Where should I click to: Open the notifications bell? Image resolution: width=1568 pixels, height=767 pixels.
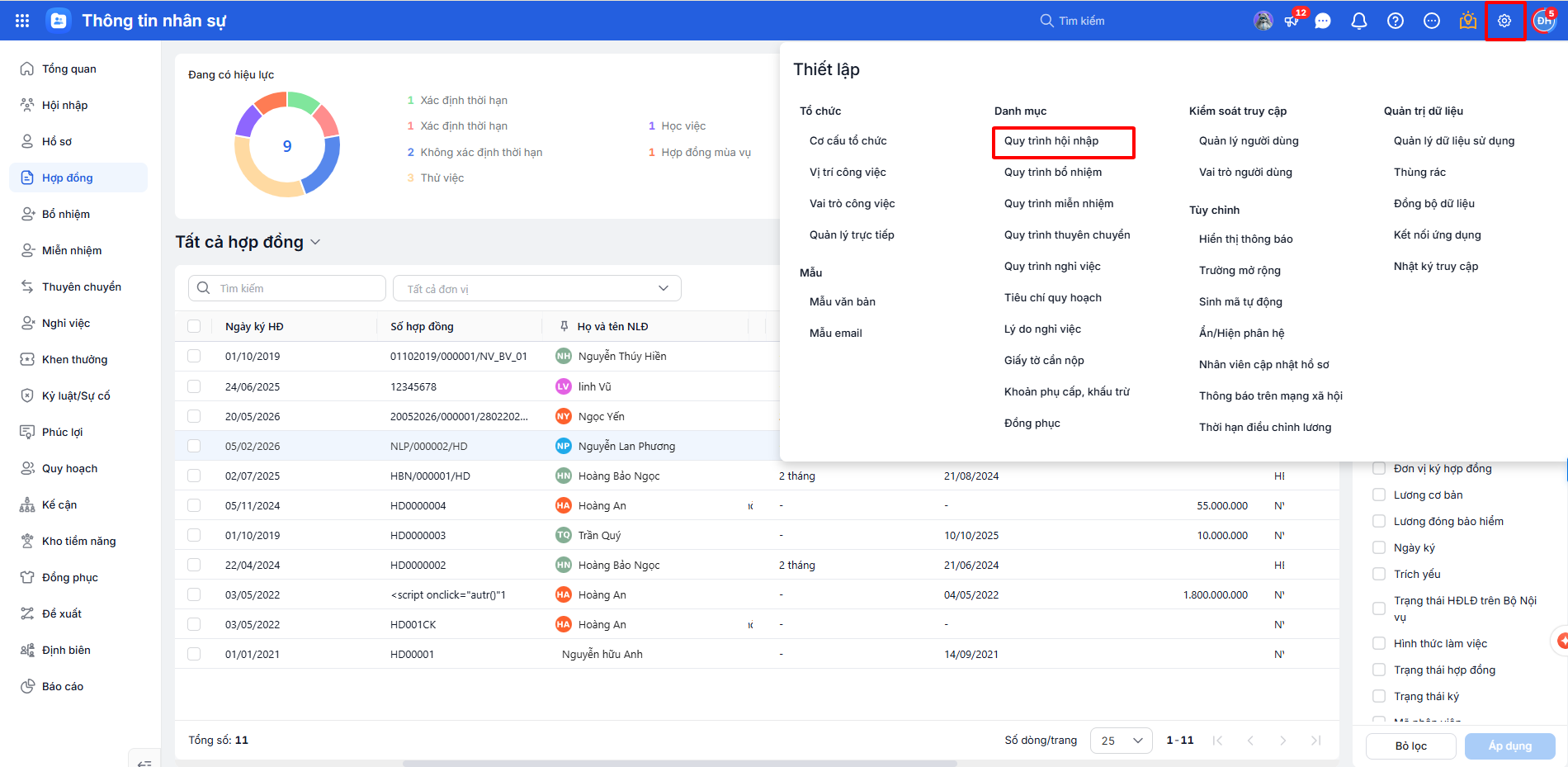[1359, 21]
